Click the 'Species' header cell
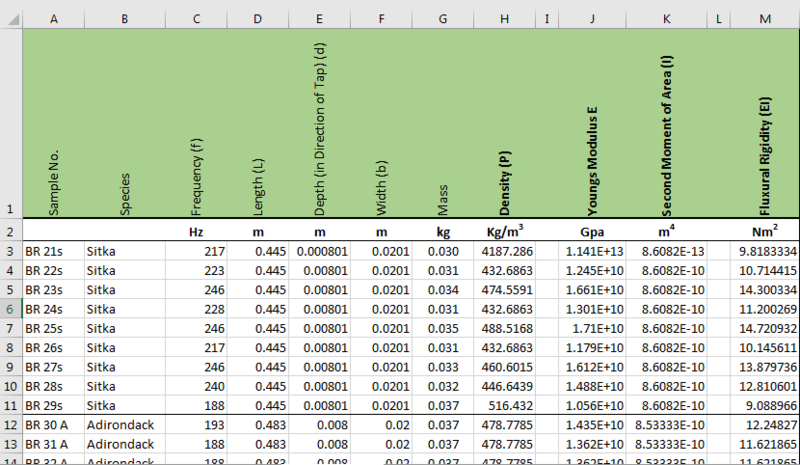This screenshot has height=465, width=800. point(124,123)
